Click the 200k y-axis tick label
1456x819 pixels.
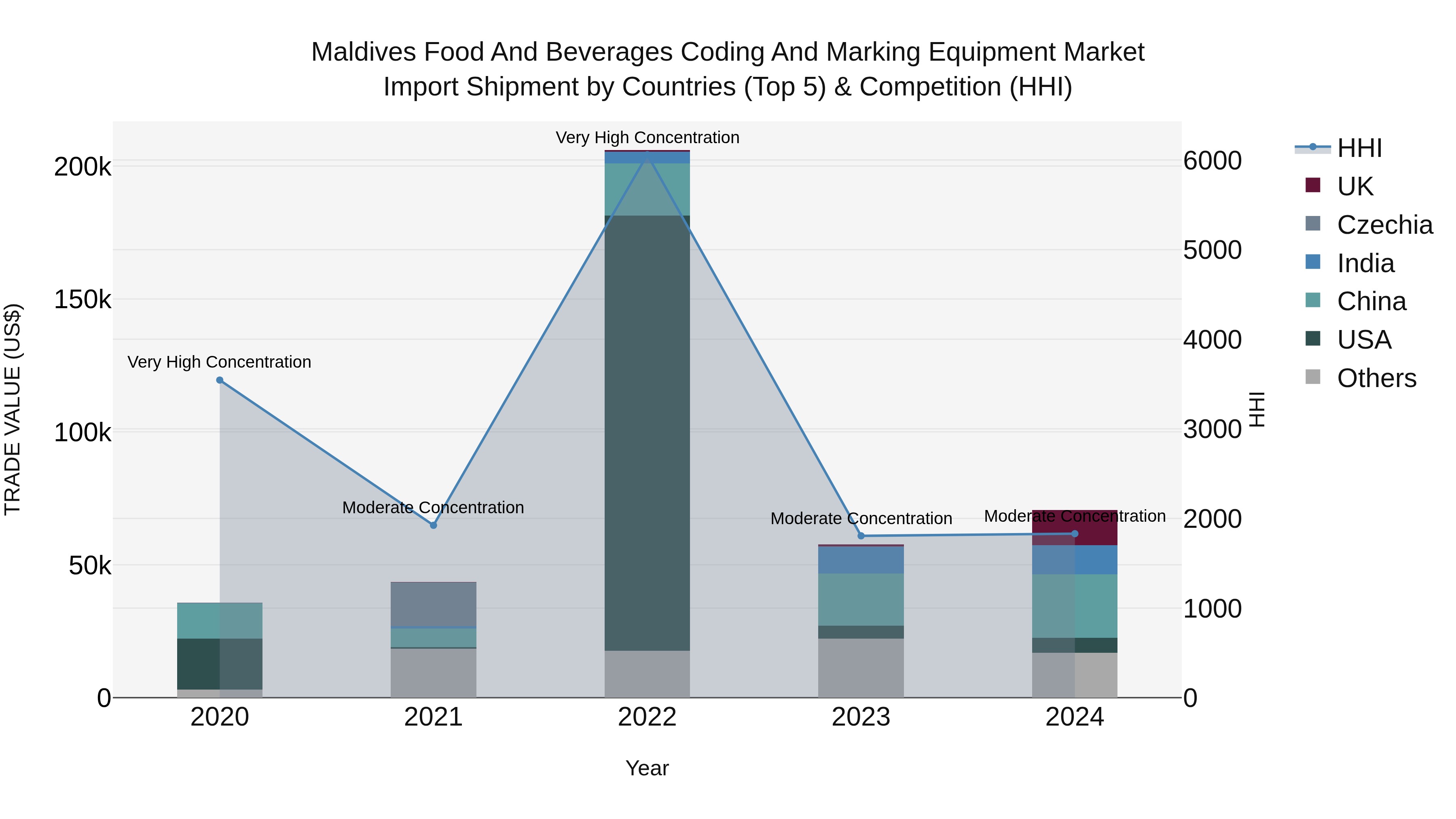83,167
